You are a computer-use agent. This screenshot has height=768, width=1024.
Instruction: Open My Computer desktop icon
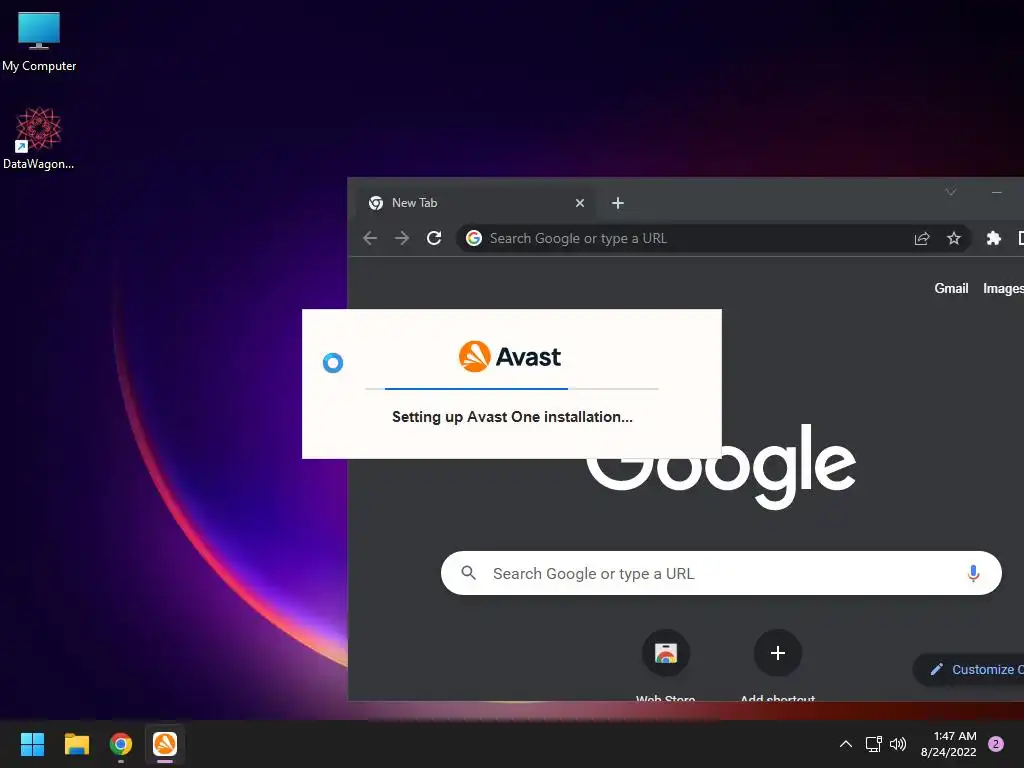pyautogui.click(x=39, y=41)
